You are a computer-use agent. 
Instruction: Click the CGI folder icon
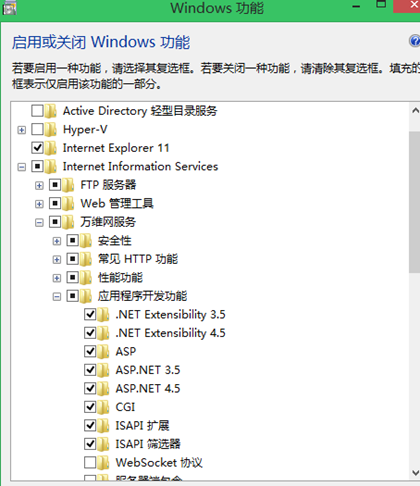[103, 407]
